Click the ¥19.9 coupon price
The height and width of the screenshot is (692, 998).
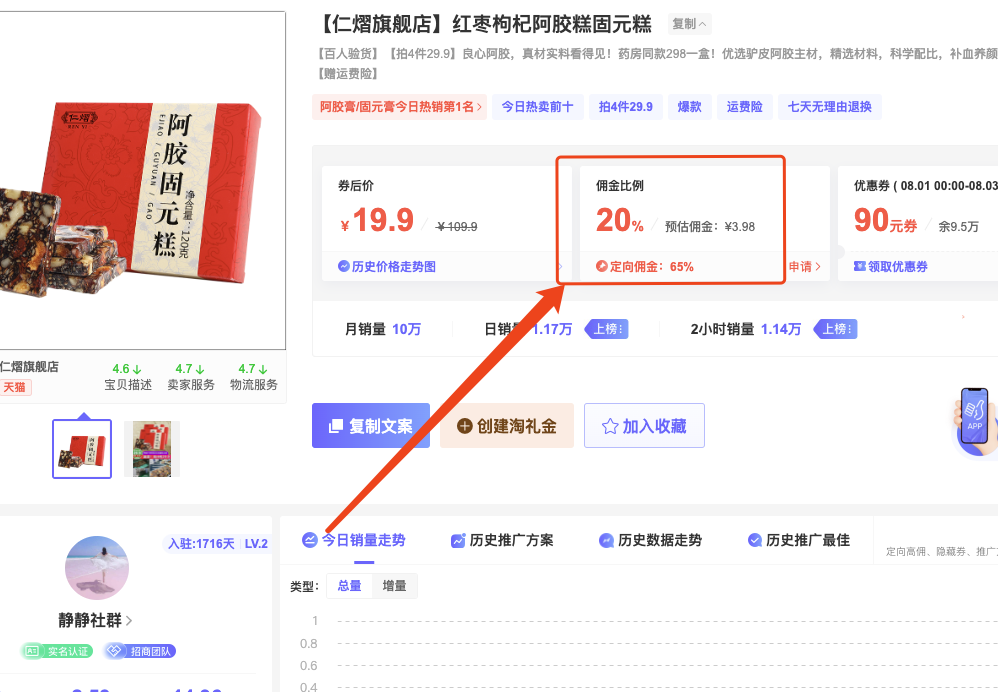(377, 220)
